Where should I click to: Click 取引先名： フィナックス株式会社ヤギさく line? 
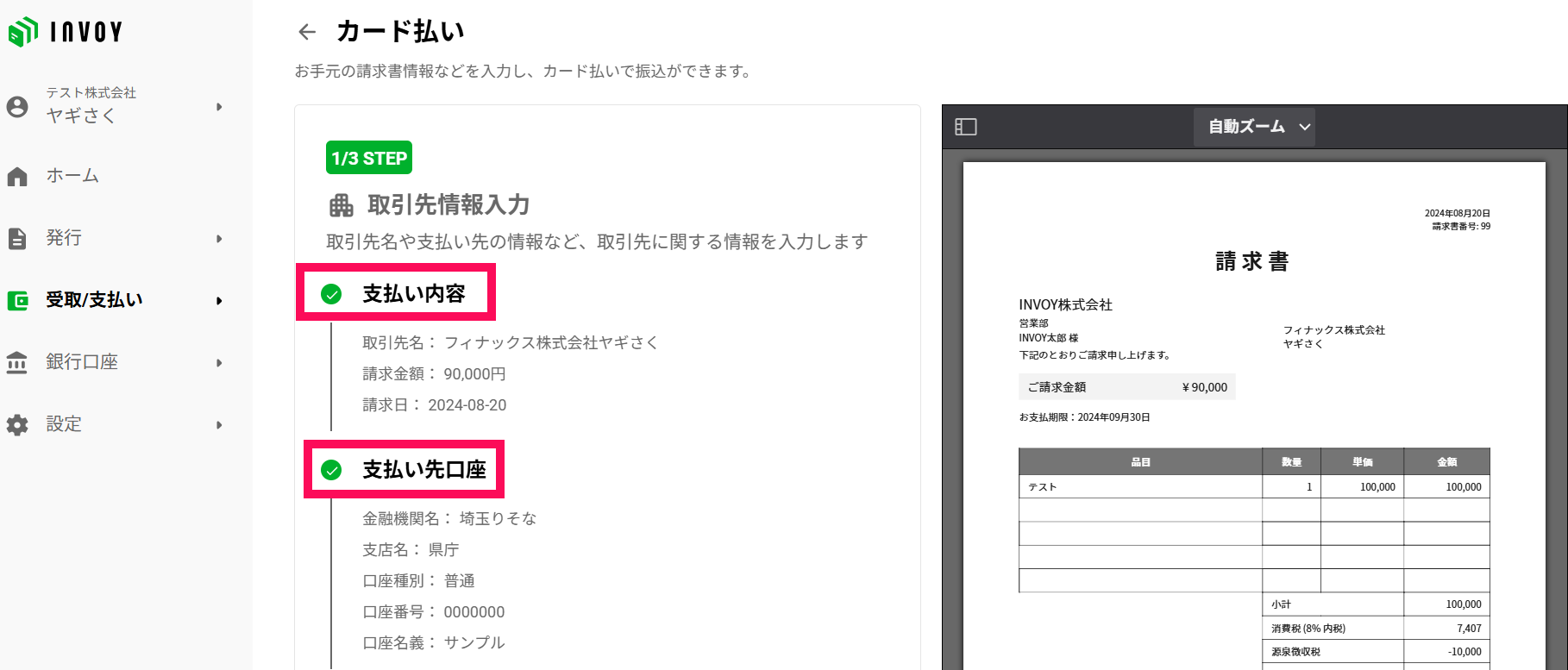[511, 343]
